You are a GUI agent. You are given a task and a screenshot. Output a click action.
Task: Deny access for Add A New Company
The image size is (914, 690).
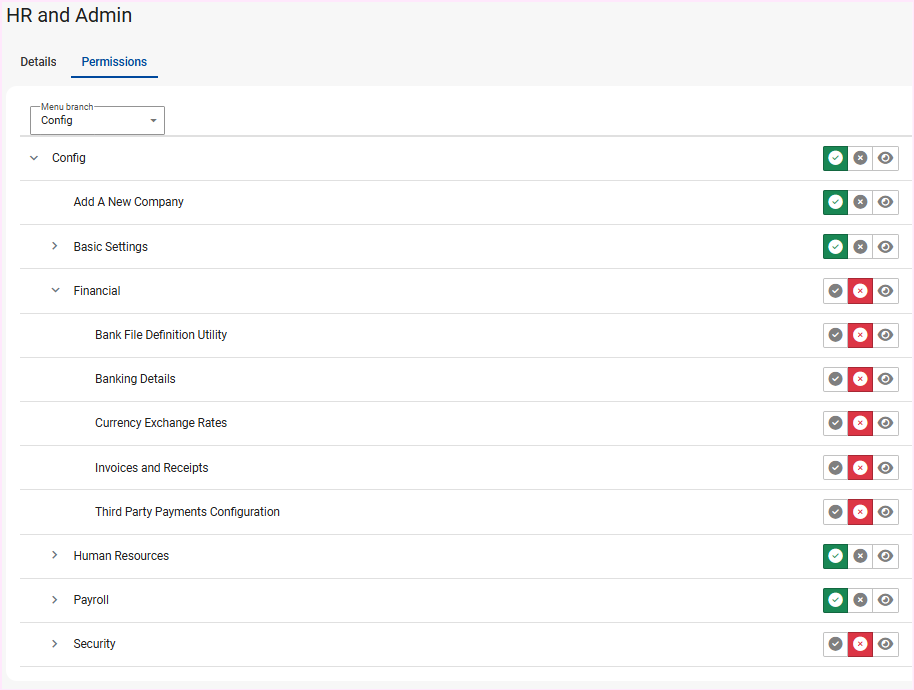click(x=860, y=202)
